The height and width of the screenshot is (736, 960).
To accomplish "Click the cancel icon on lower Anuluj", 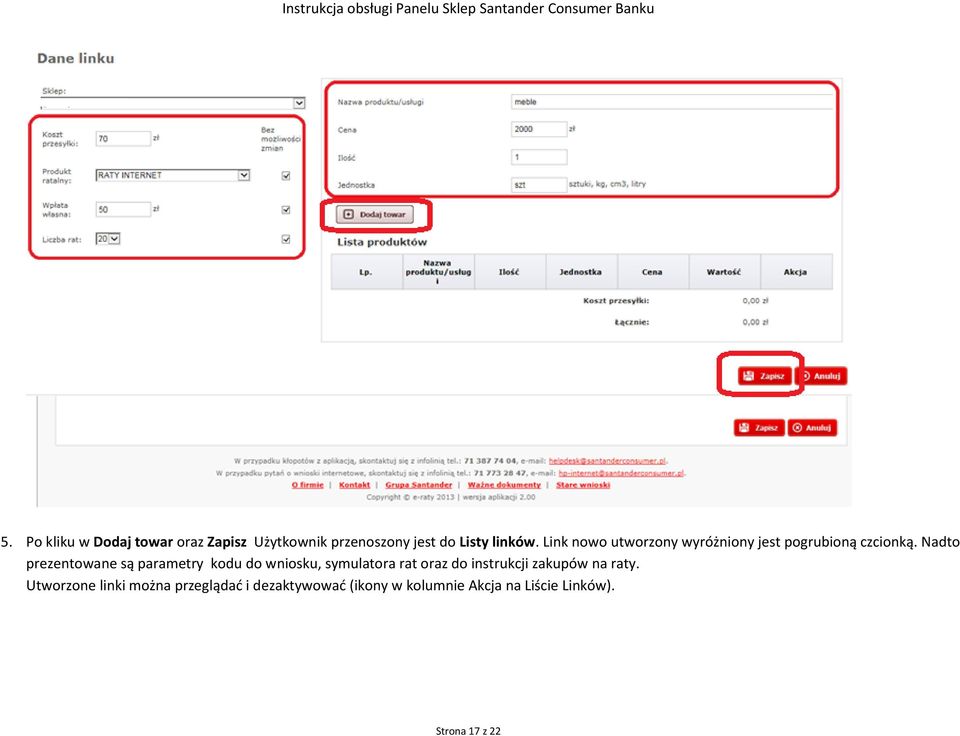I will click(797, 427).
